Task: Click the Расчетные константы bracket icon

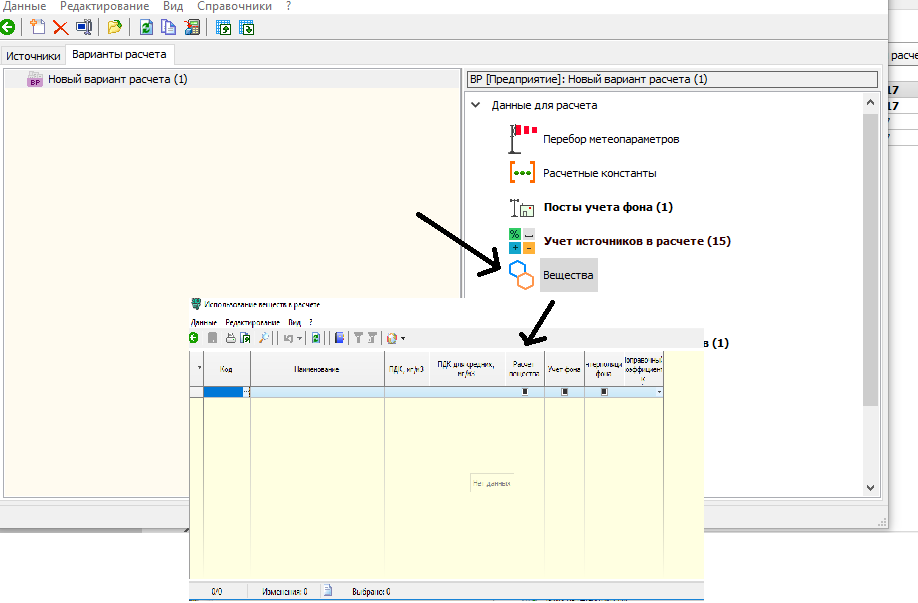Action: coord(522,173)
